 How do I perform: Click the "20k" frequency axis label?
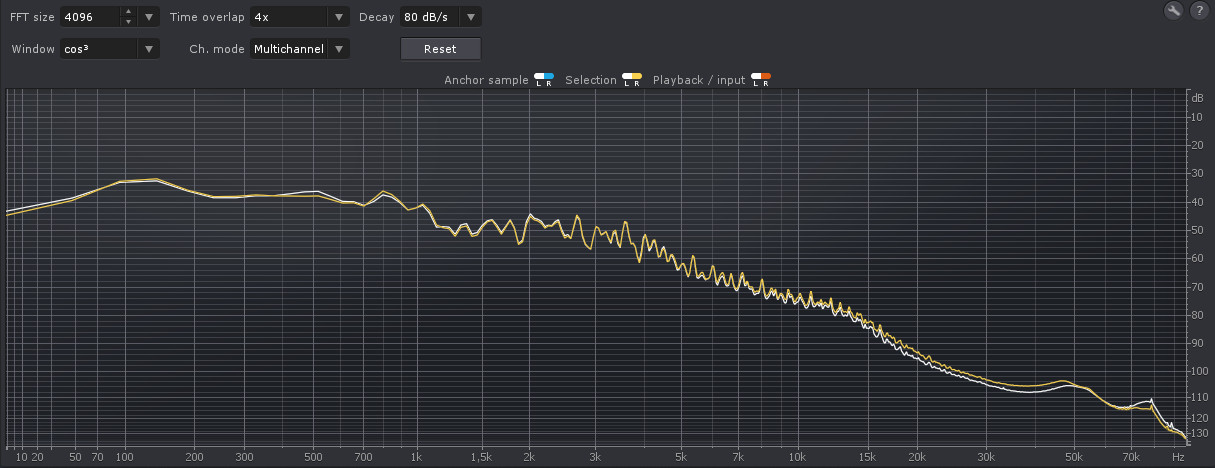[x=915, y=456]
